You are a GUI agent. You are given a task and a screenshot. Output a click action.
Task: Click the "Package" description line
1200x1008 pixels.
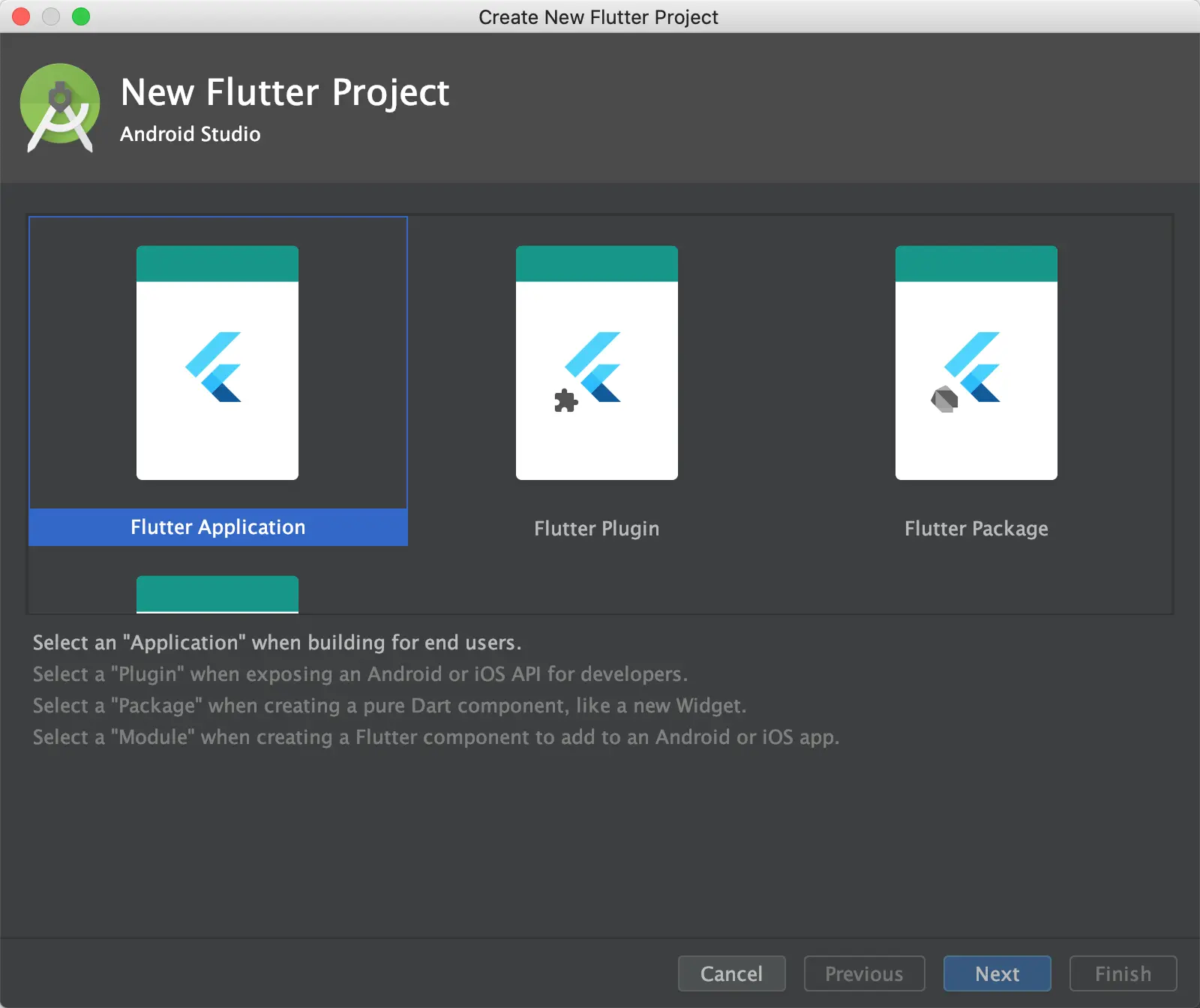[x=390, y=706]
